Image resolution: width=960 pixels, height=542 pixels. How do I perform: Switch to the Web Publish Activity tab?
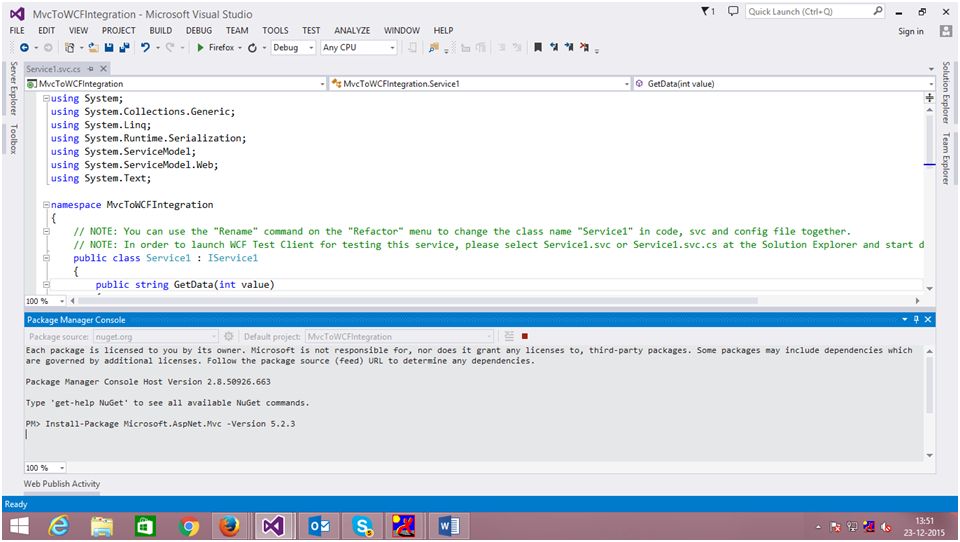62,484
